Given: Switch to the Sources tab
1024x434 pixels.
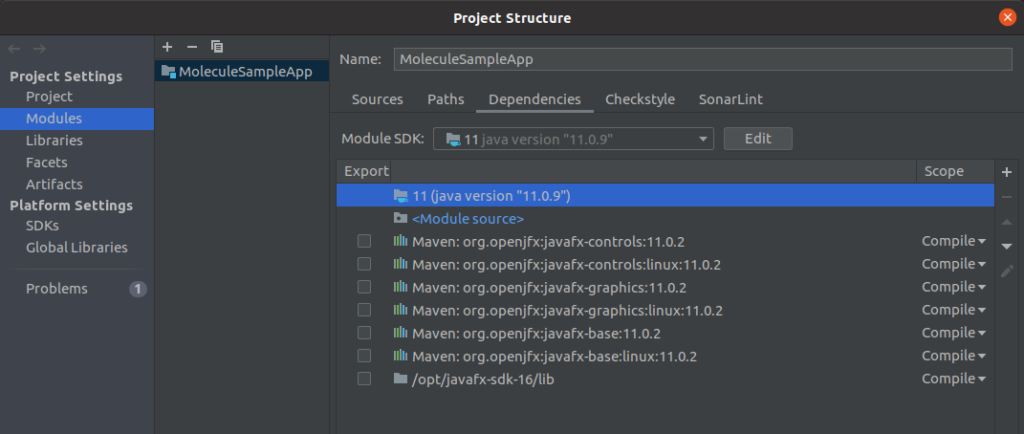Looking at the screenshot, I should tap(377, 100).
